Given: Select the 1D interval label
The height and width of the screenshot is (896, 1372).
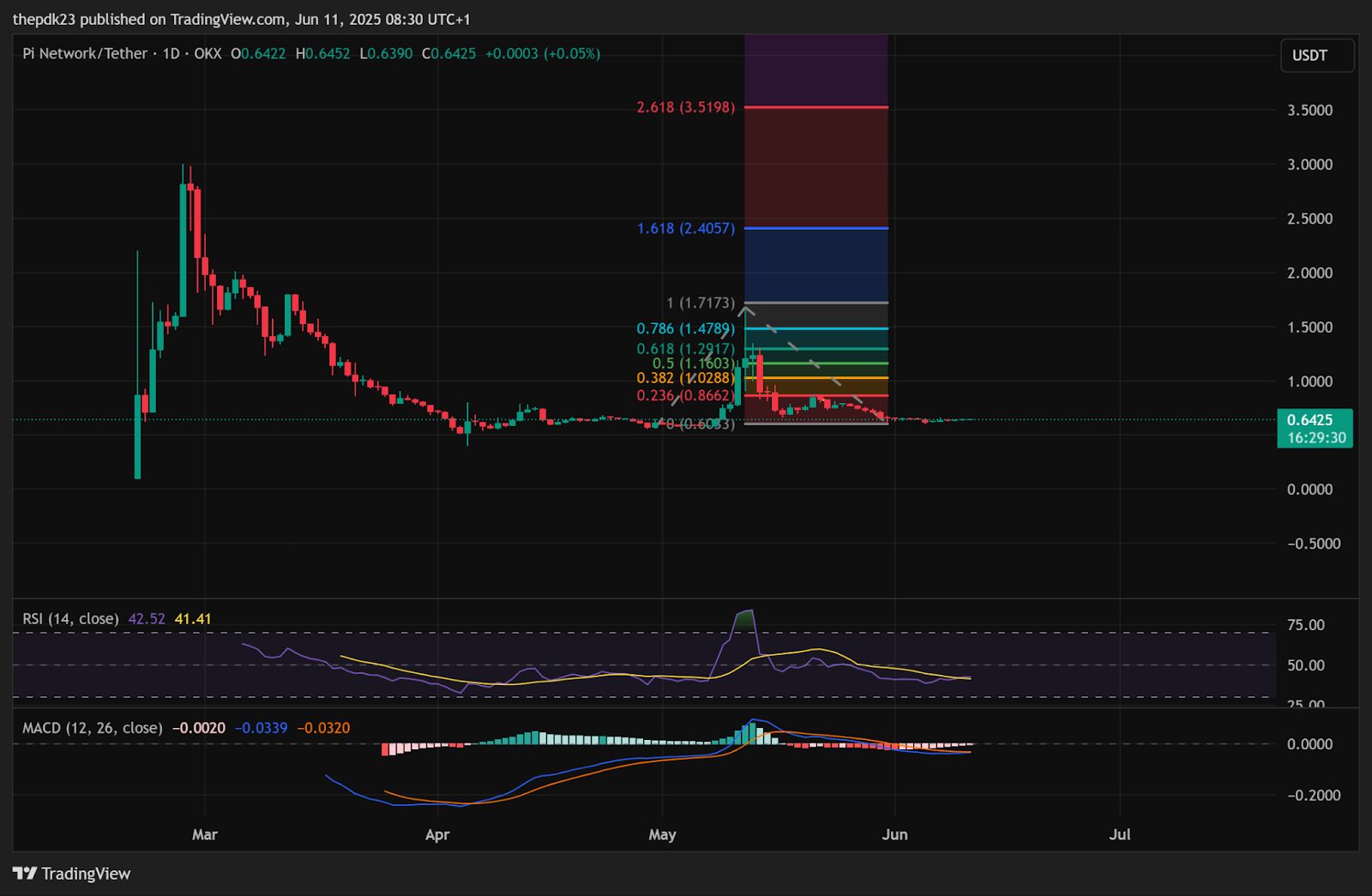Looking at the screenshot, I should (171, 53).
